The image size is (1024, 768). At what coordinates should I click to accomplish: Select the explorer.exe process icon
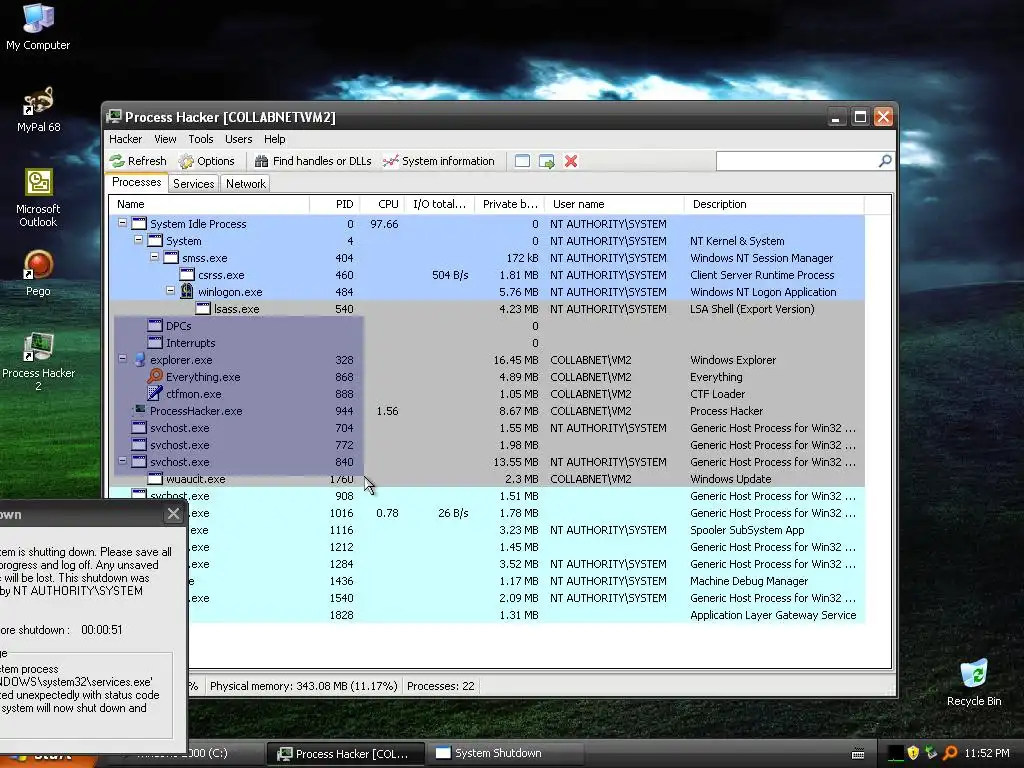[139, 360]
